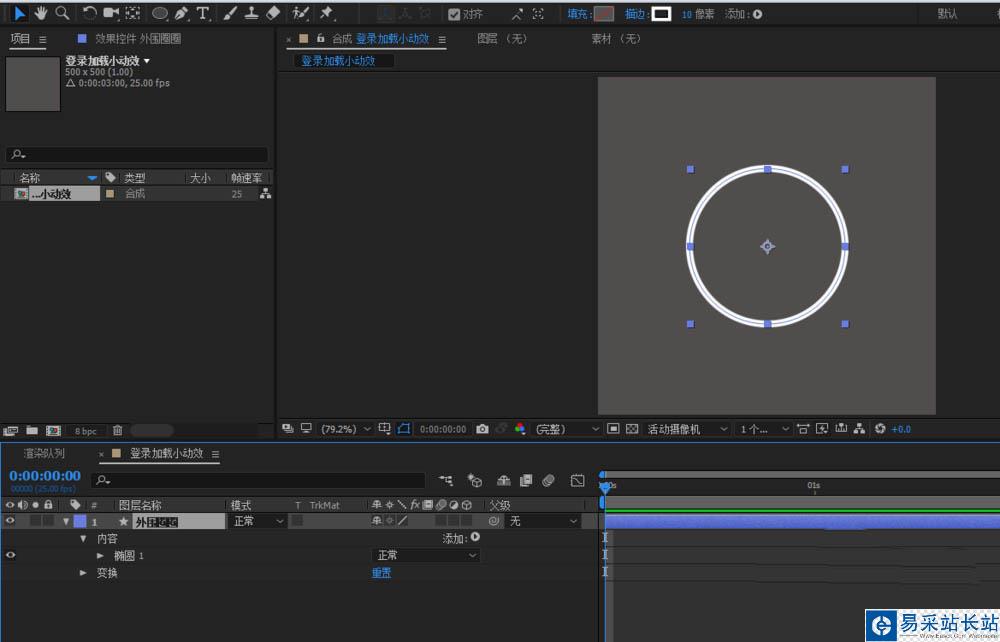Expand the 椭圆 1 group

(x=100, y=555)
